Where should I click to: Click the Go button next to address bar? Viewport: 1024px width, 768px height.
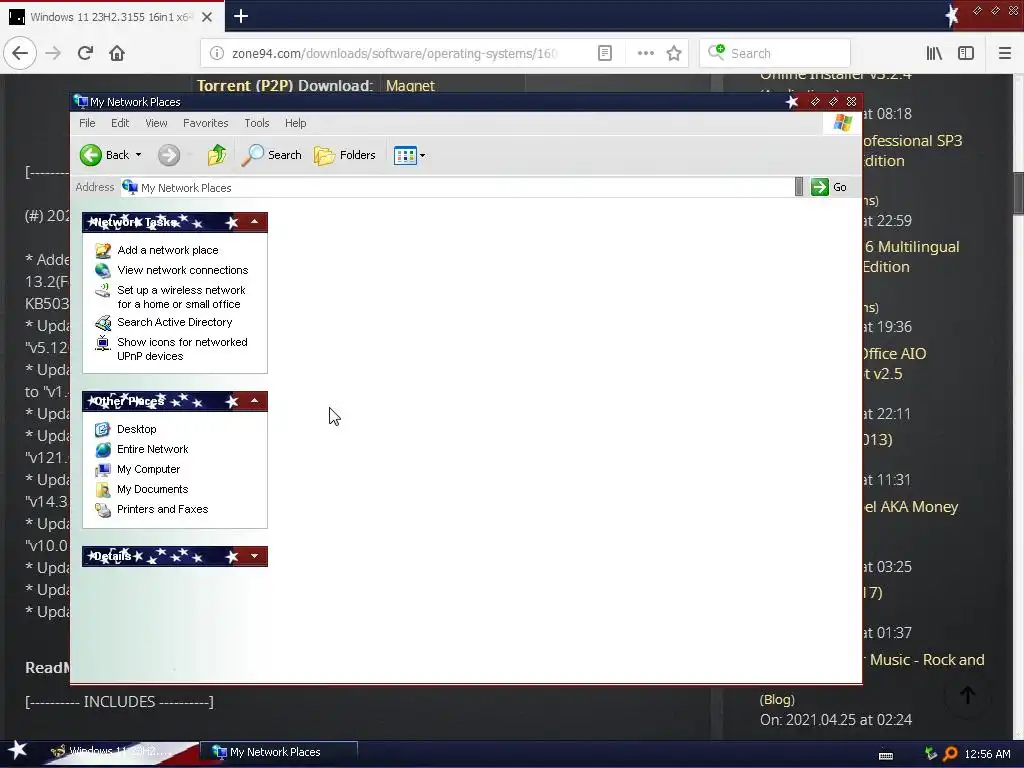829,187
